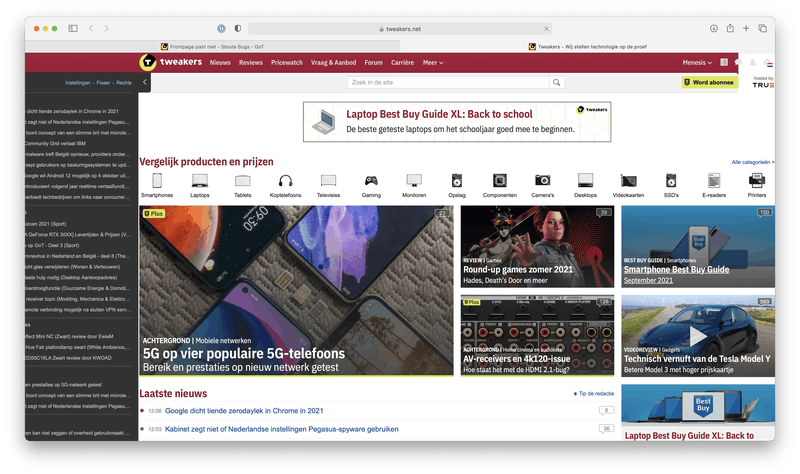Open the Laptops category icon
Image resolution: width=800 pixels, height=474 pixels.
tap(199, 181)
